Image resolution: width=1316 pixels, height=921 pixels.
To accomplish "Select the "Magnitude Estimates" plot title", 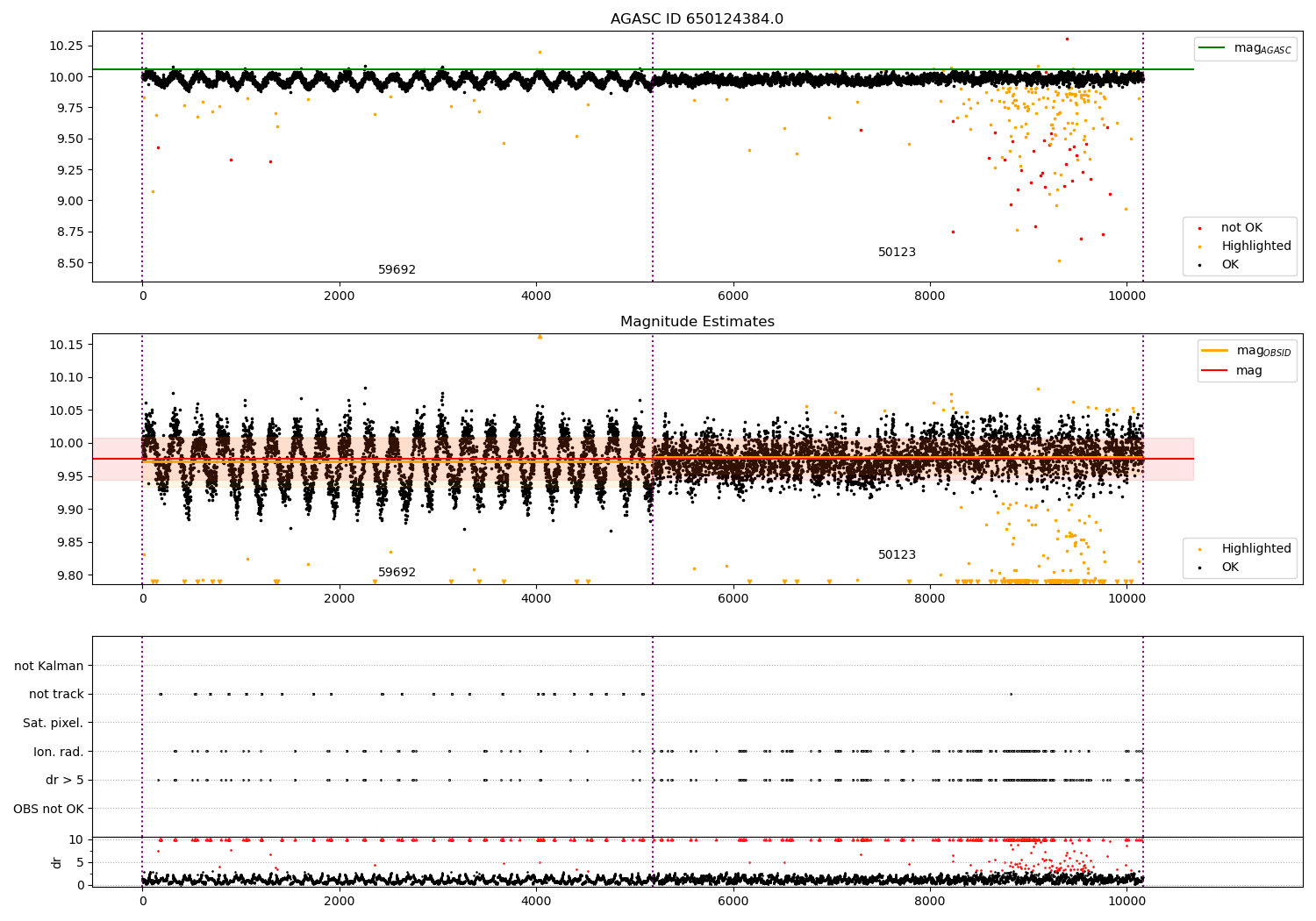I will click(697, 322).
